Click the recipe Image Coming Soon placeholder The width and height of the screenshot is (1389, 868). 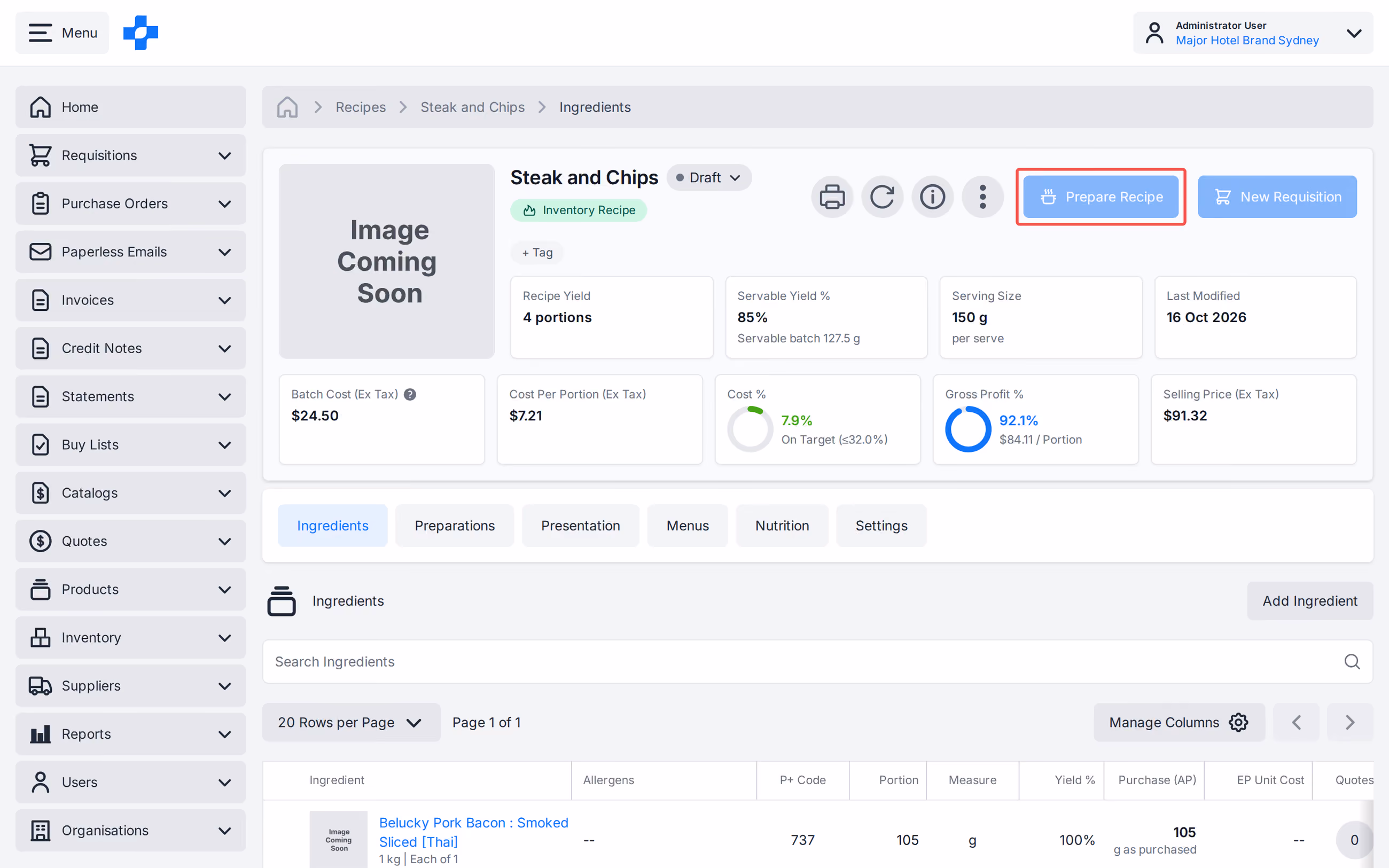pyautogui.click(x=386, y=262)
